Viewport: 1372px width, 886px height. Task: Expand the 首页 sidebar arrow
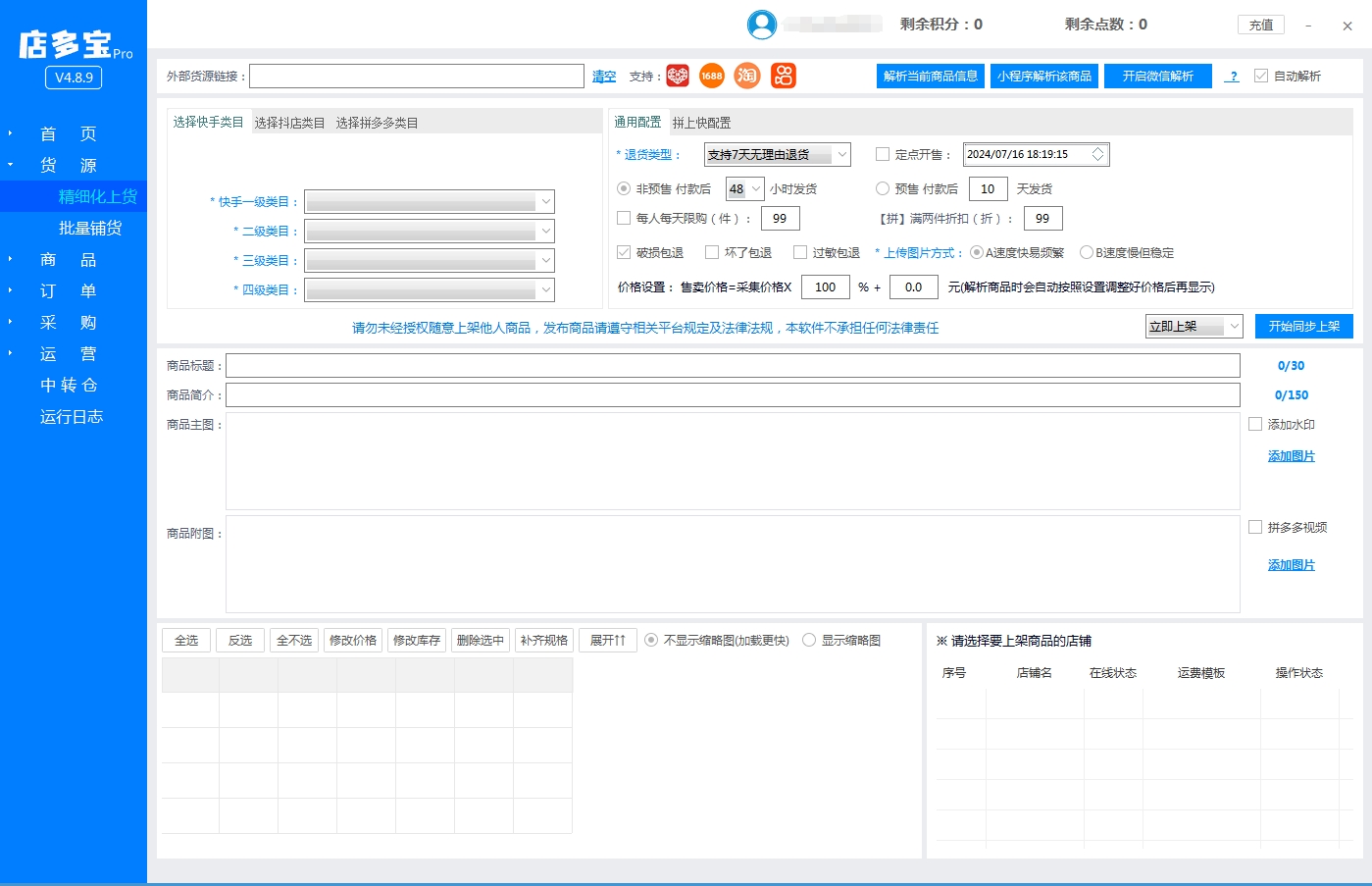point(11,133)
